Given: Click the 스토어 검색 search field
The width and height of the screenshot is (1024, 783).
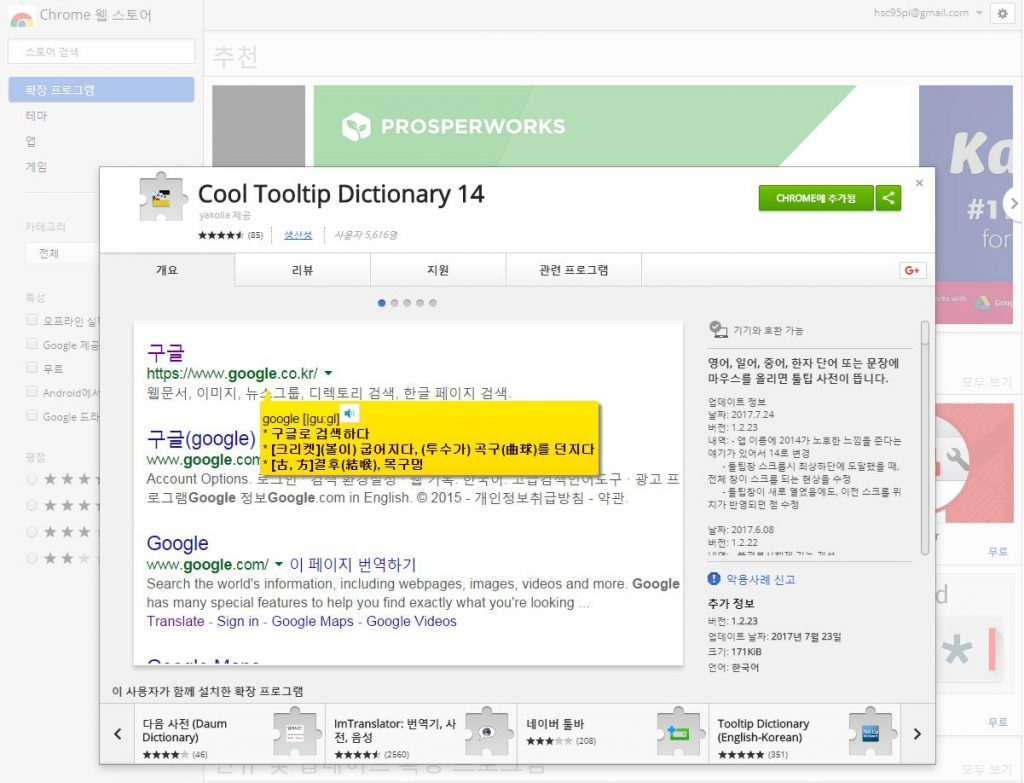Looking at the screenshot, I should tap(100, 51).
